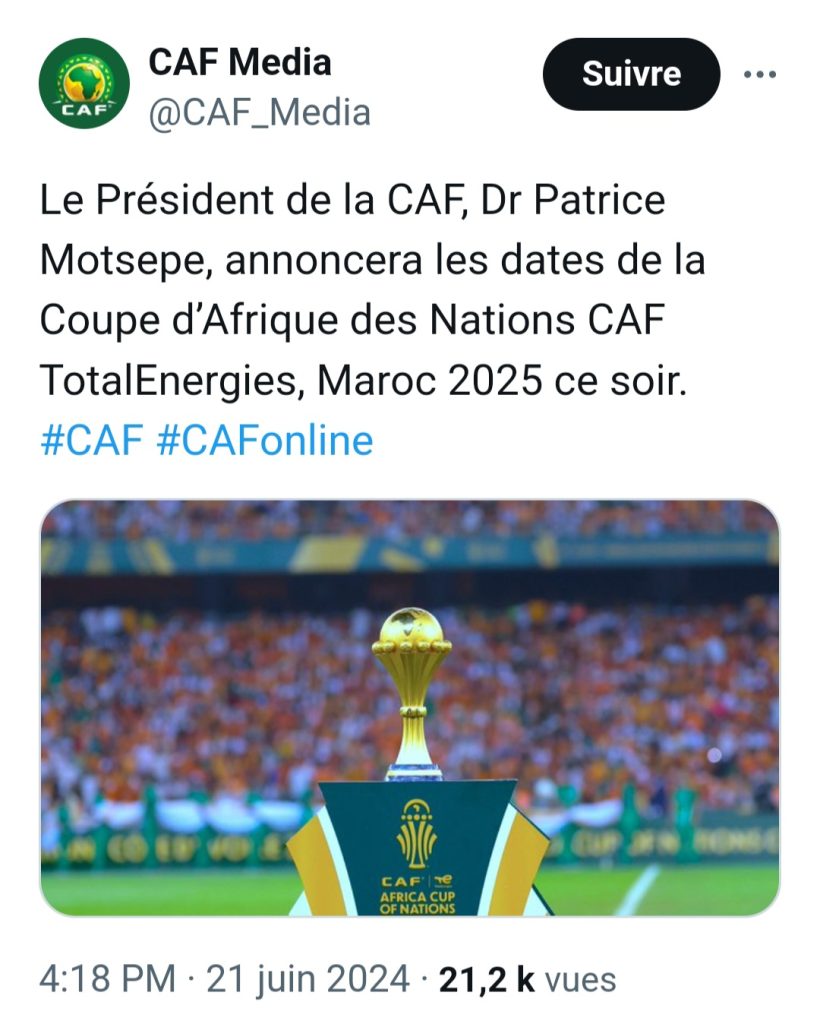The image size is (820, 1024).
Task: Click the 4:18 PM timestamp
Action: (x=108, y=979)
